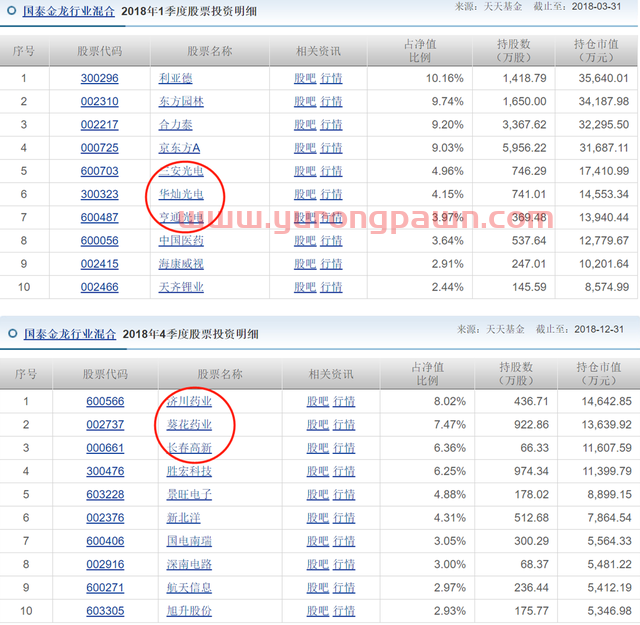Open the 景旺电子 stock name link
Viewport: 640px width, 625px height.
[189, 494]
